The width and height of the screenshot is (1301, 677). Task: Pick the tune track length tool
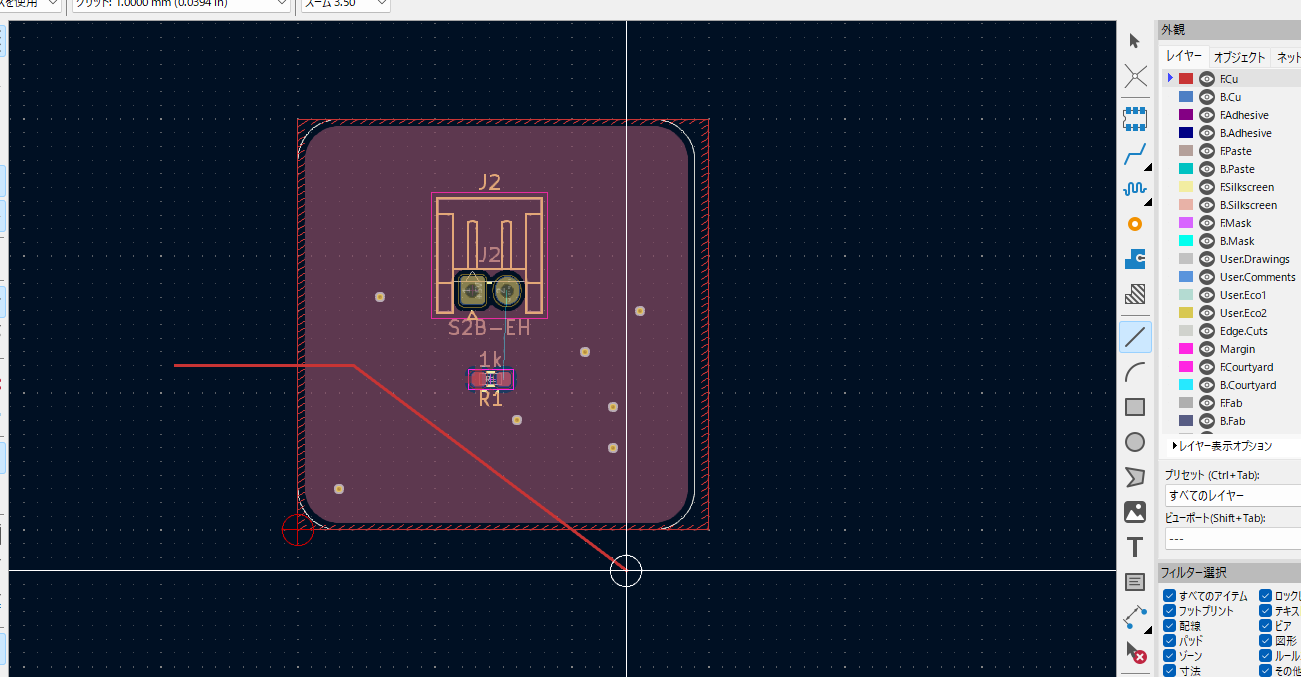point(1135,189)
